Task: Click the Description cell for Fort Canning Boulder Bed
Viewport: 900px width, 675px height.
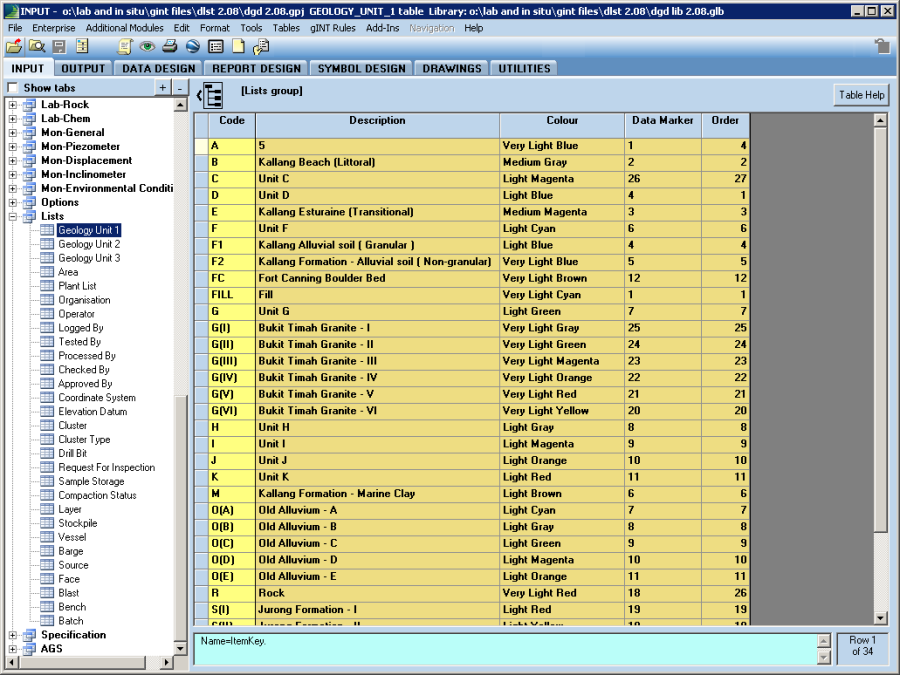Action: 377,278
